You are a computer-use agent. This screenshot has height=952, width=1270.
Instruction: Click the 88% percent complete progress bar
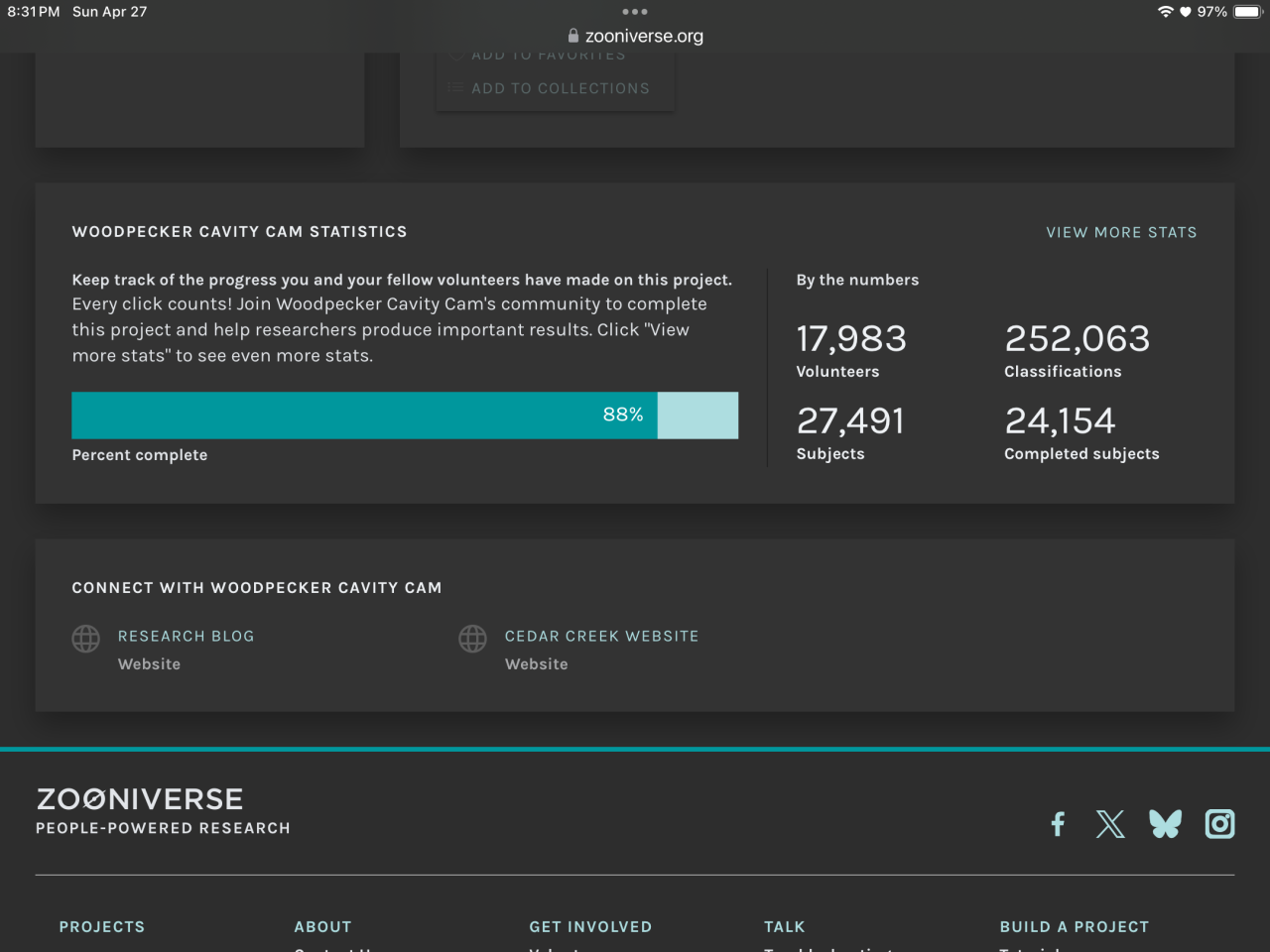point(405,416)
